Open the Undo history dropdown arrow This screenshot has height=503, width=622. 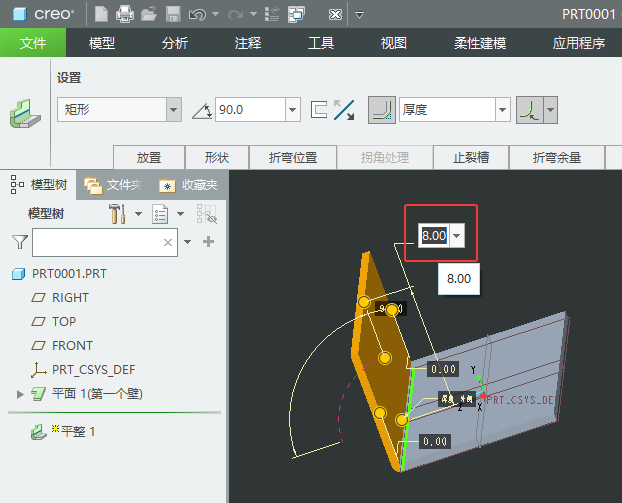point(215,14)
